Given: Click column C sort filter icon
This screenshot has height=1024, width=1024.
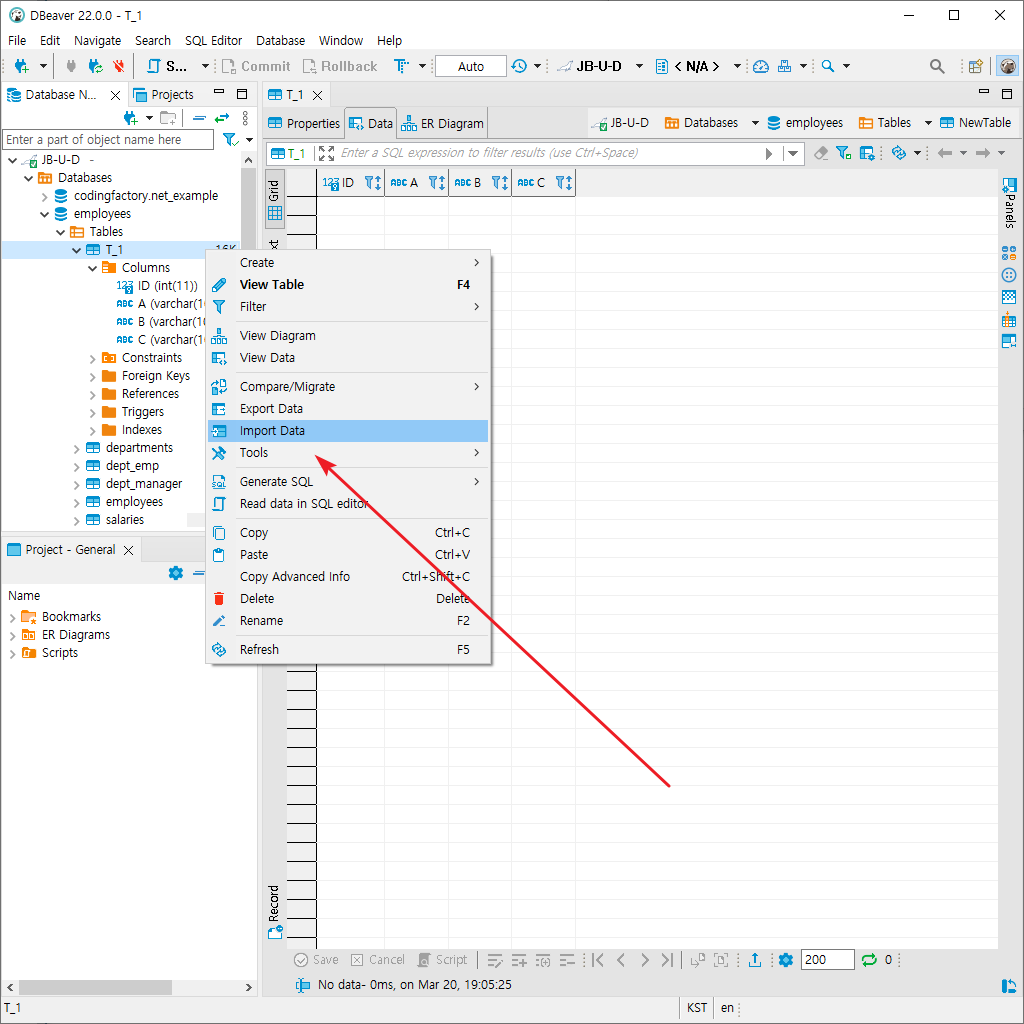Looking at the screenshot, I should click(x=564, y=183).
